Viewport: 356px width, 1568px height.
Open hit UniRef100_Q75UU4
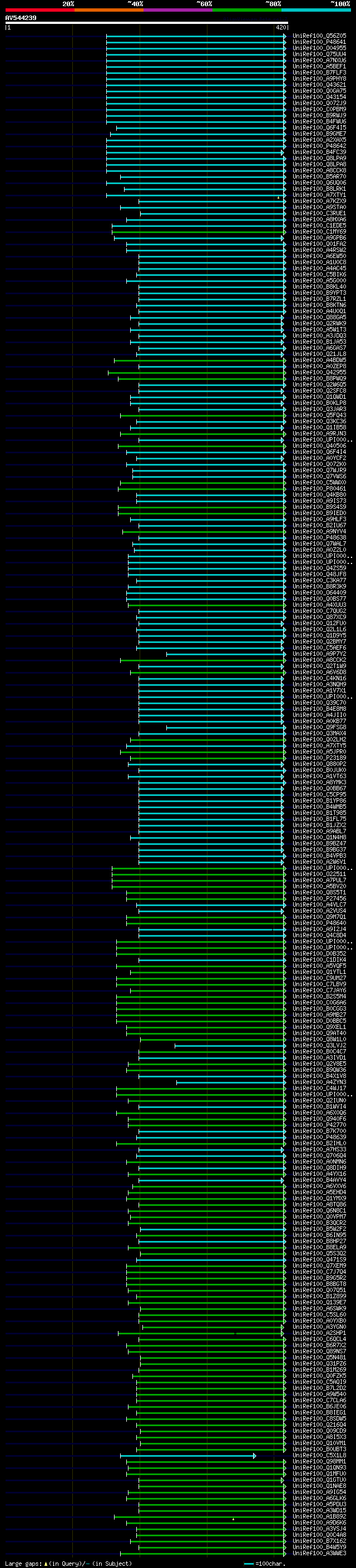[319, 54]
